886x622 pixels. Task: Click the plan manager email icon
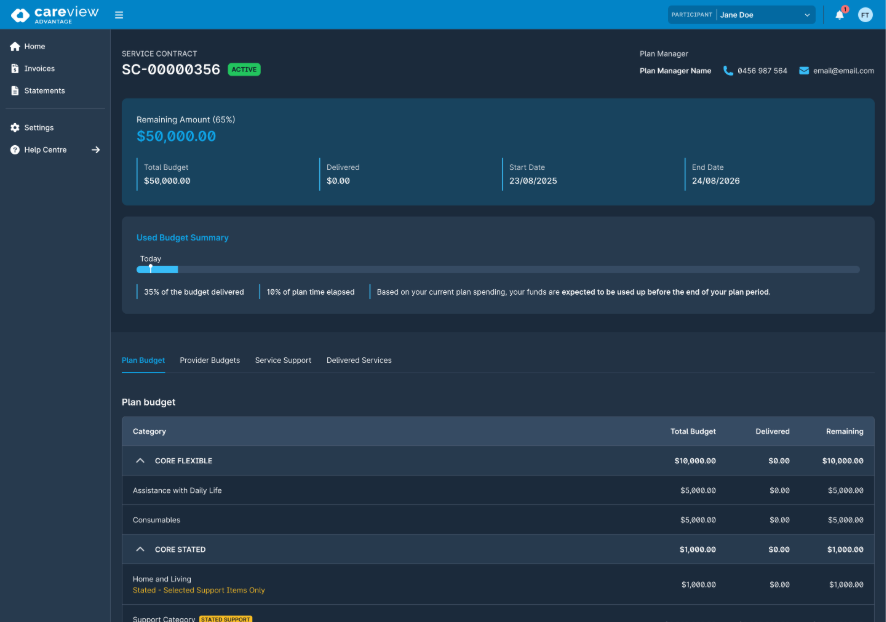[x=803, y=71]
